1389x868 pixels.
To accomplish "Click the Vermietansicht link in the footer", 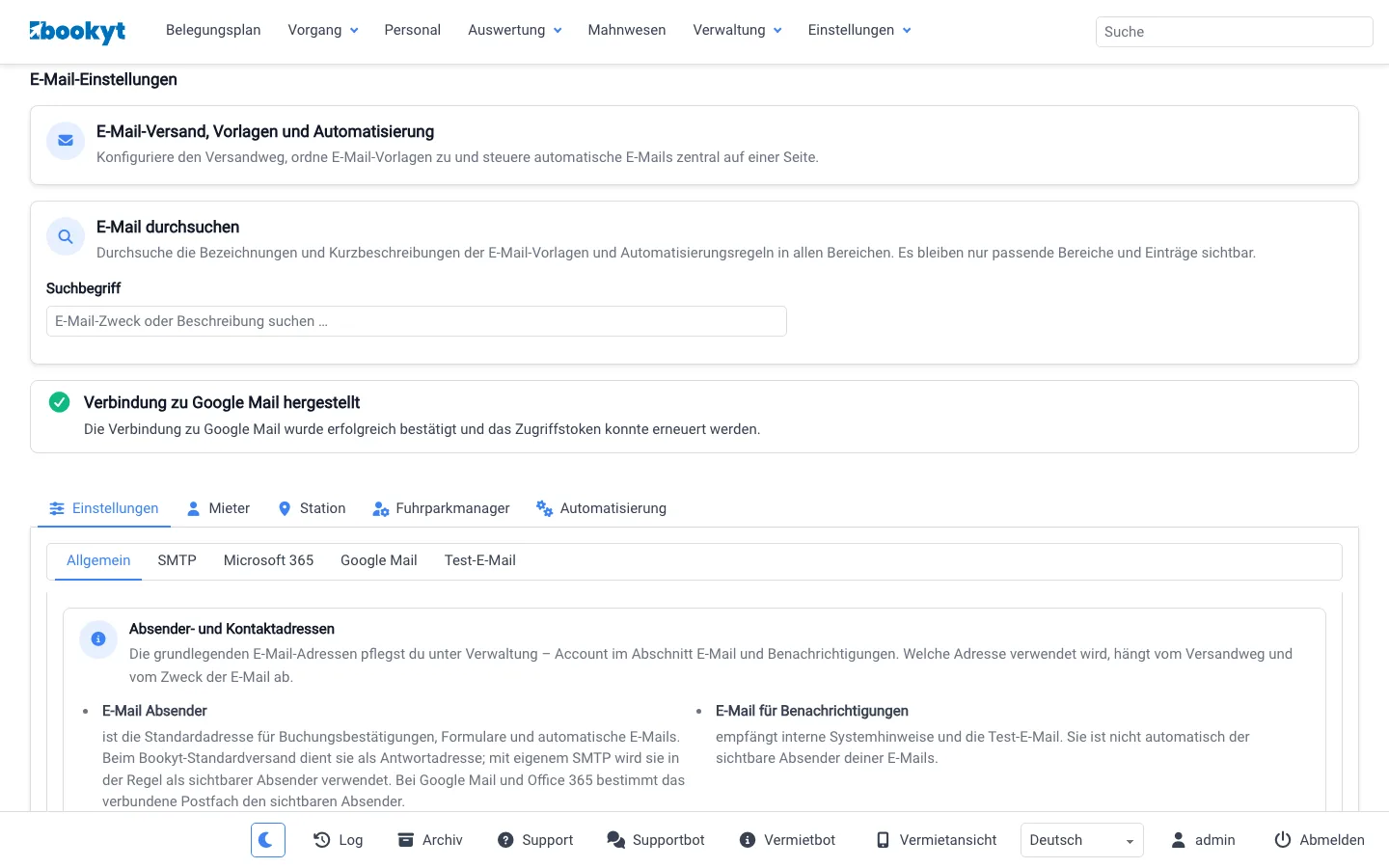I will pyautogui.click(x=937, y=840).
